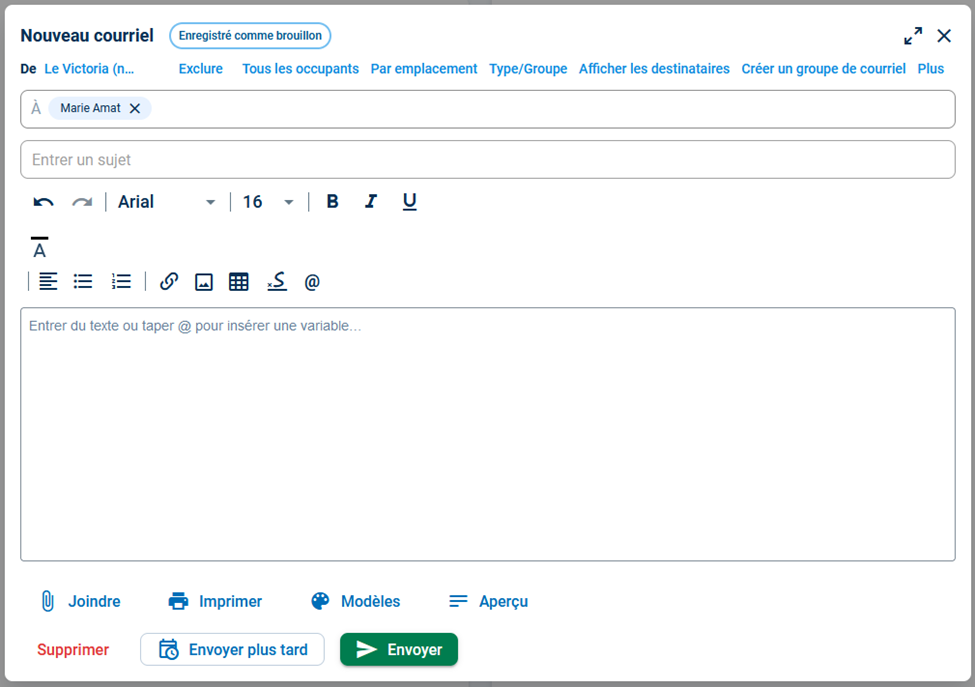The height and width of the screenshot is (687, 975).
Task: Redo the last edit
Action: pyautogui.click(x=82, y=202)
